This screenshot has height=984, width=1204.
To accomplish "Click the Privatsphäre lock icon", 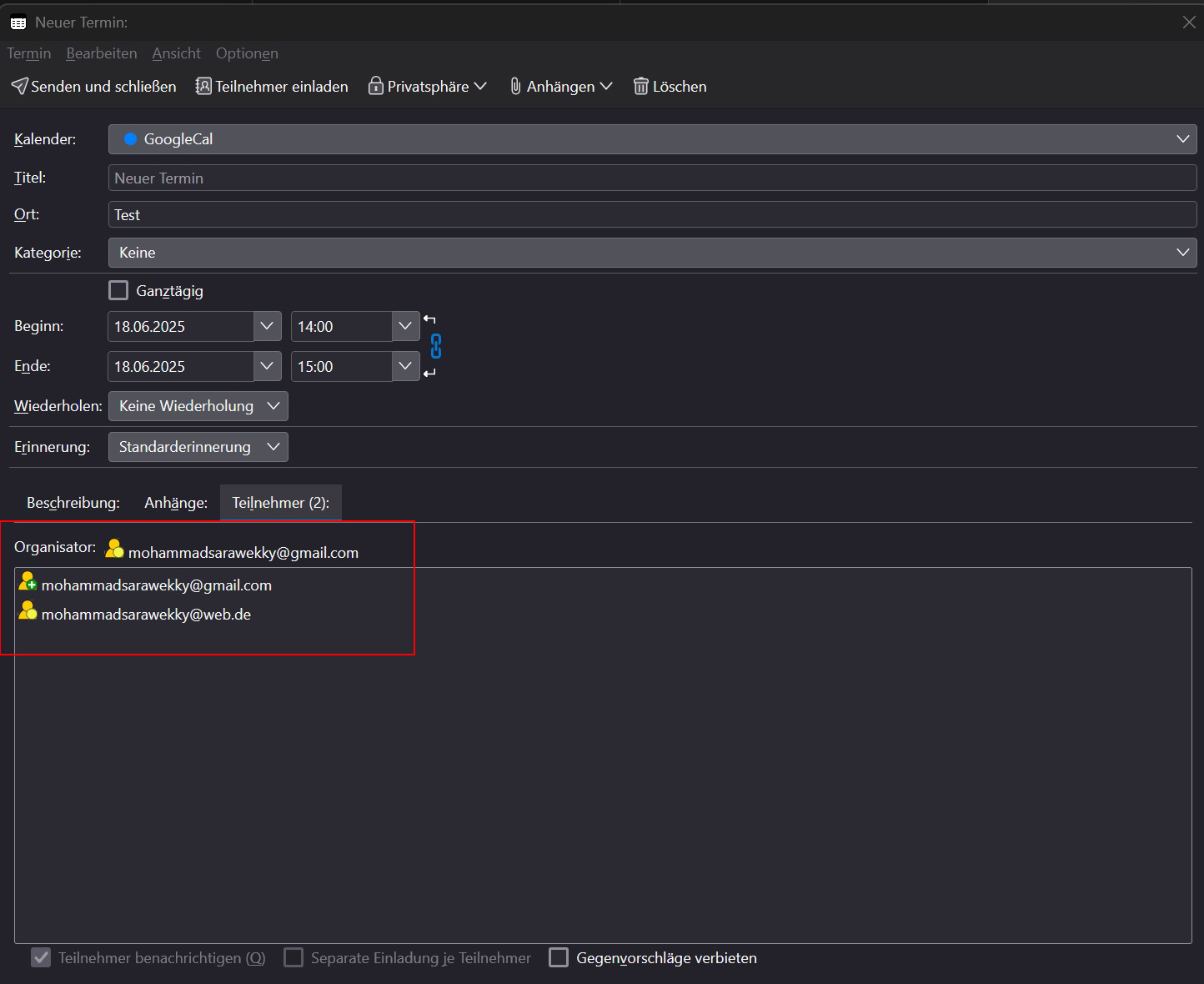I will (375, 86).
